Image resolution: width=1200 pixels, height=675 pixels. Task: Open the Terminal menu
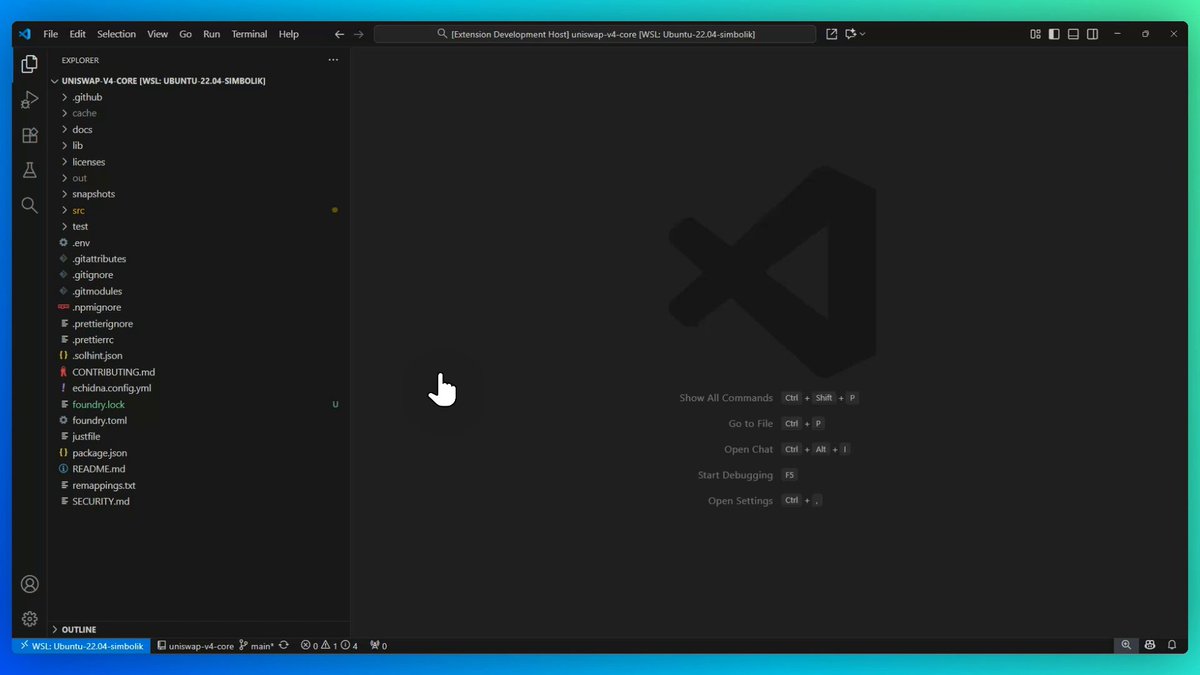click(249, 34)
